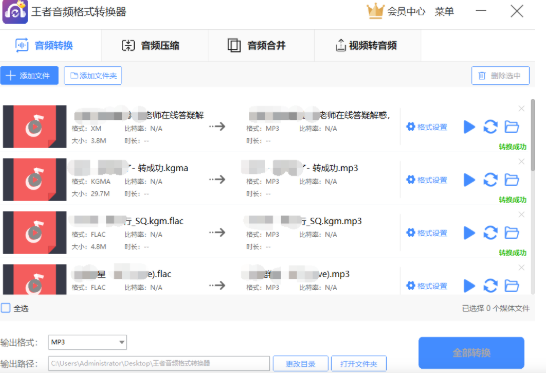Remove the XM file row with X
Screen dimensions: 546x373
tap(521, 108)
